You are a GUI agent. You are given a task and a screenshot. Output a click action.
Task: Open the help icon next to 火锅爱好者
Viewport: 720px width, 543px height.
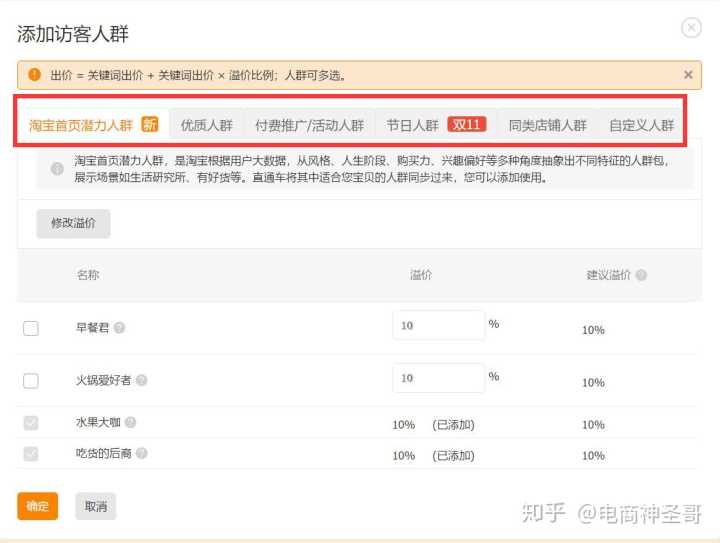point(142,380)
